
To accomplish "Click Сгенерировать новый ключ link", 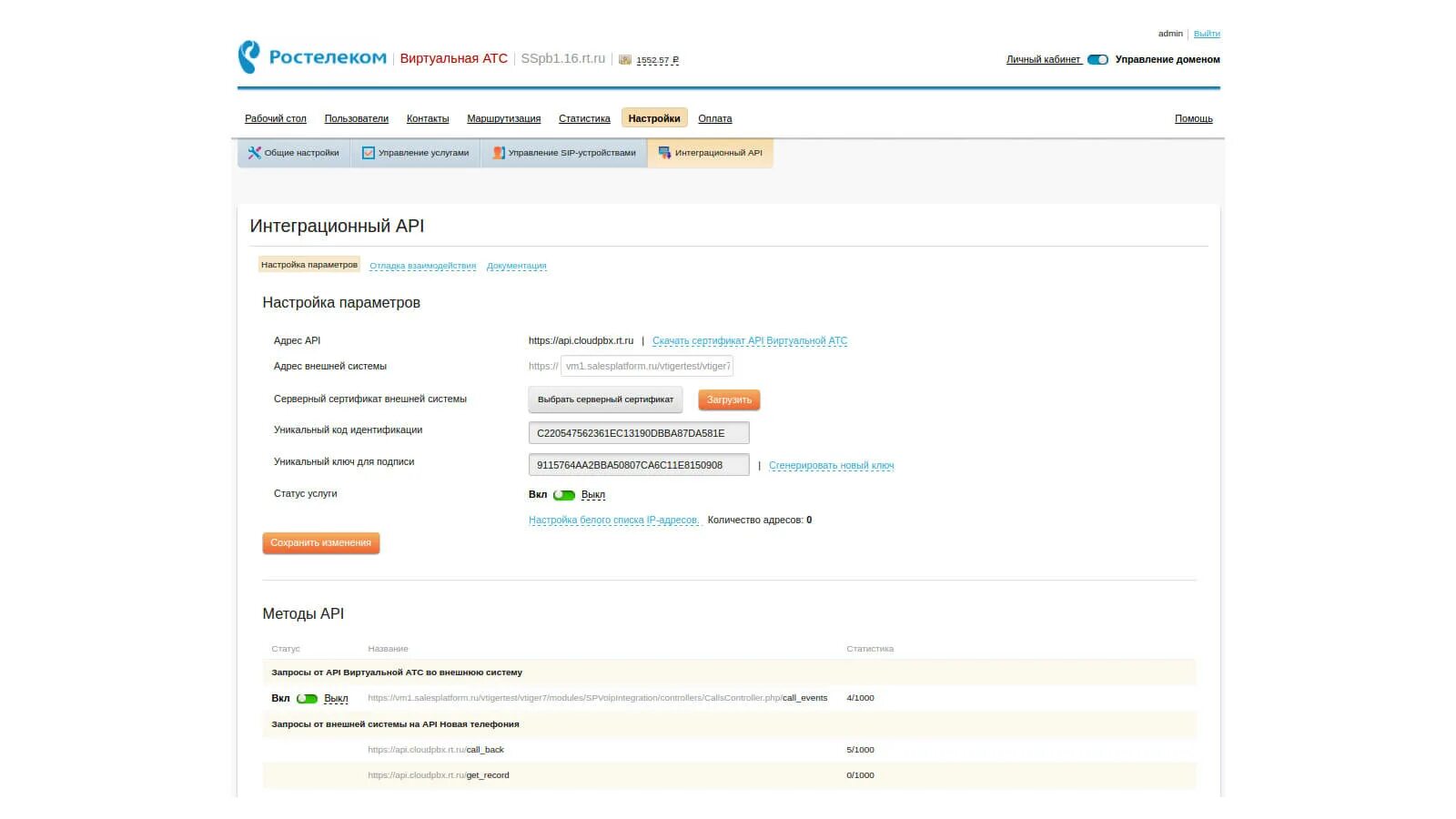I will [832, 466].
